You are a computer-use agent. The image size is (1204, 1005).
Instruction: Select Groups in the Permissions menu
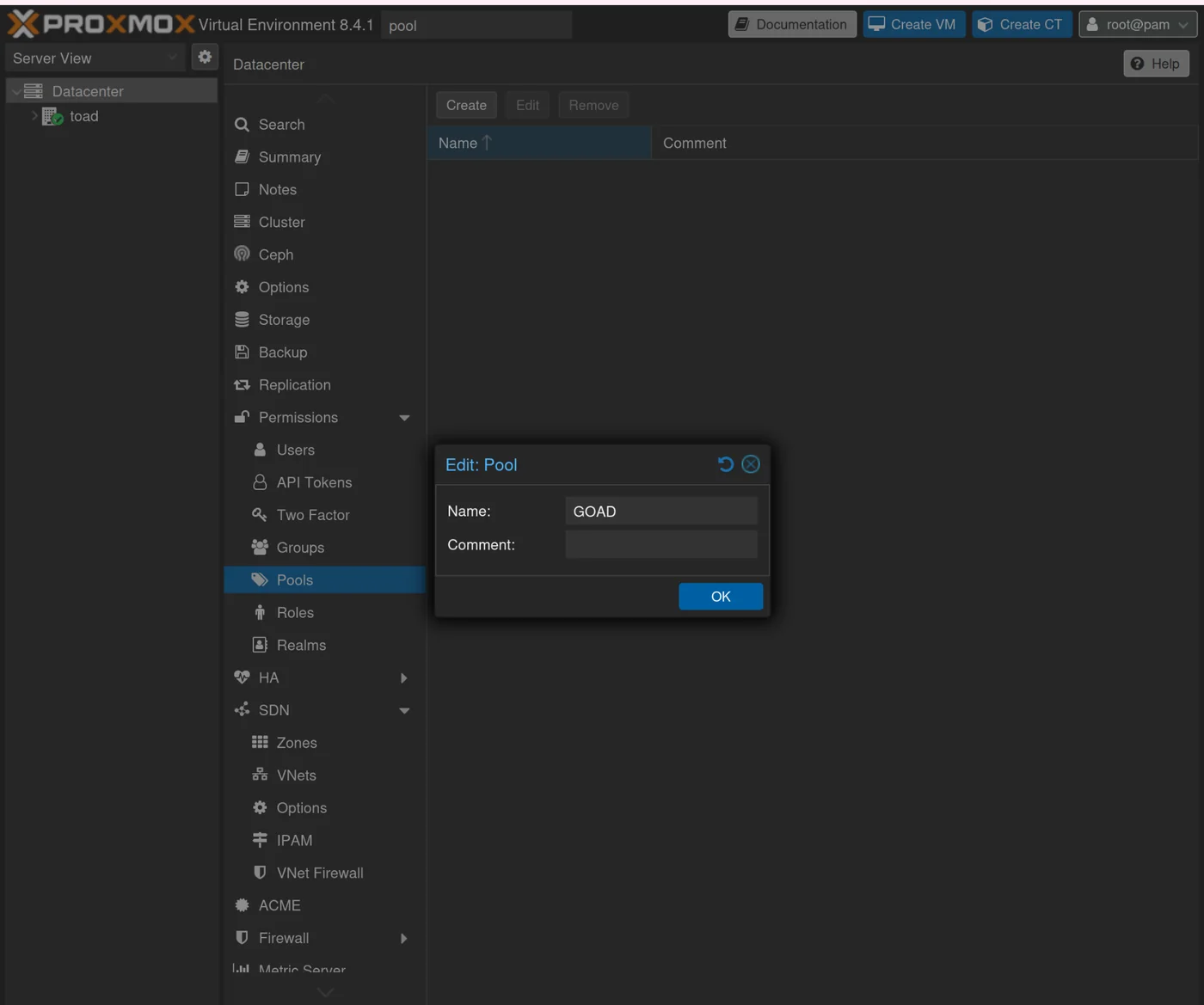(300, 548)
